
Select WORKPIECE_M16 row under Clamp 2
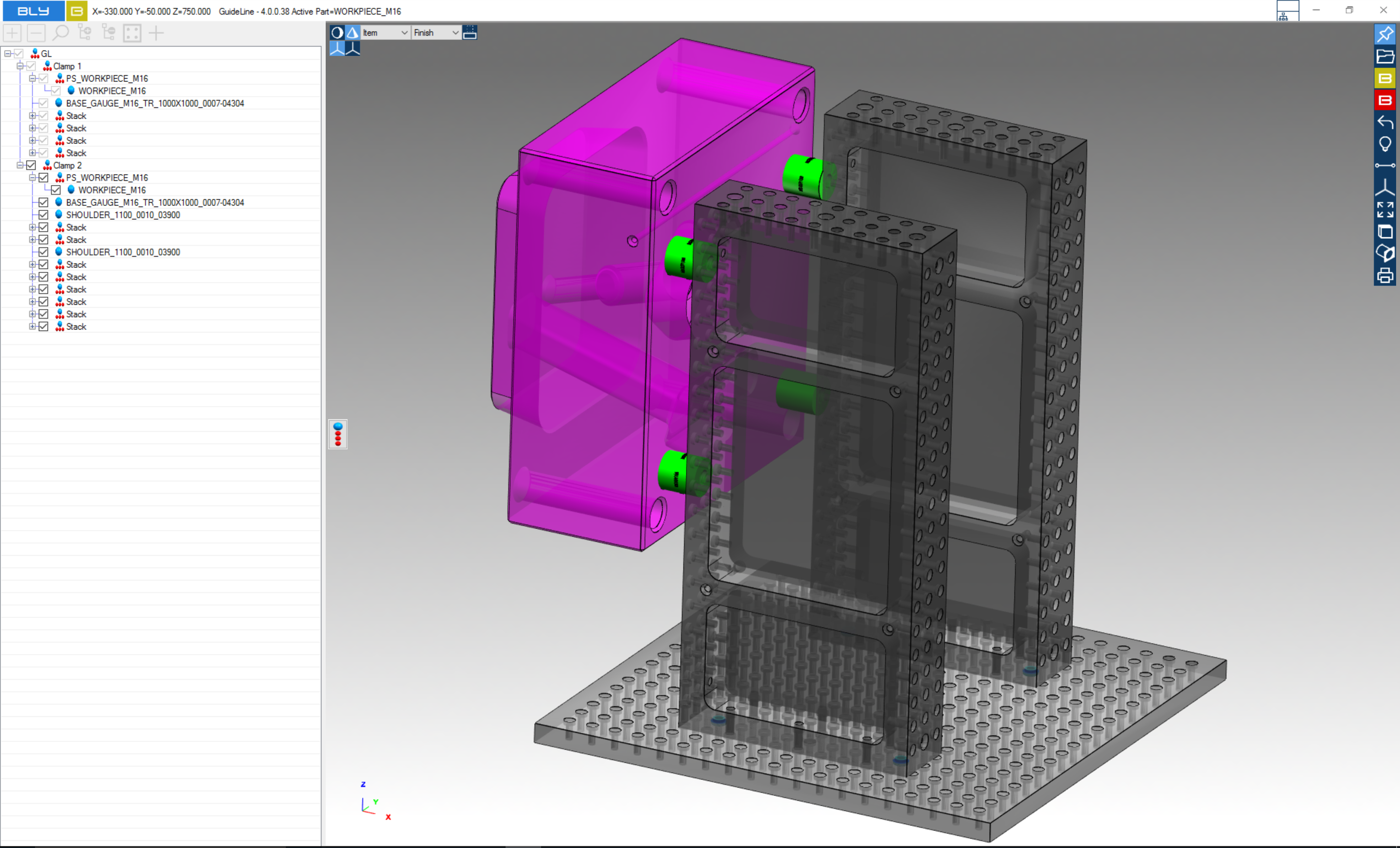point(112,191)
